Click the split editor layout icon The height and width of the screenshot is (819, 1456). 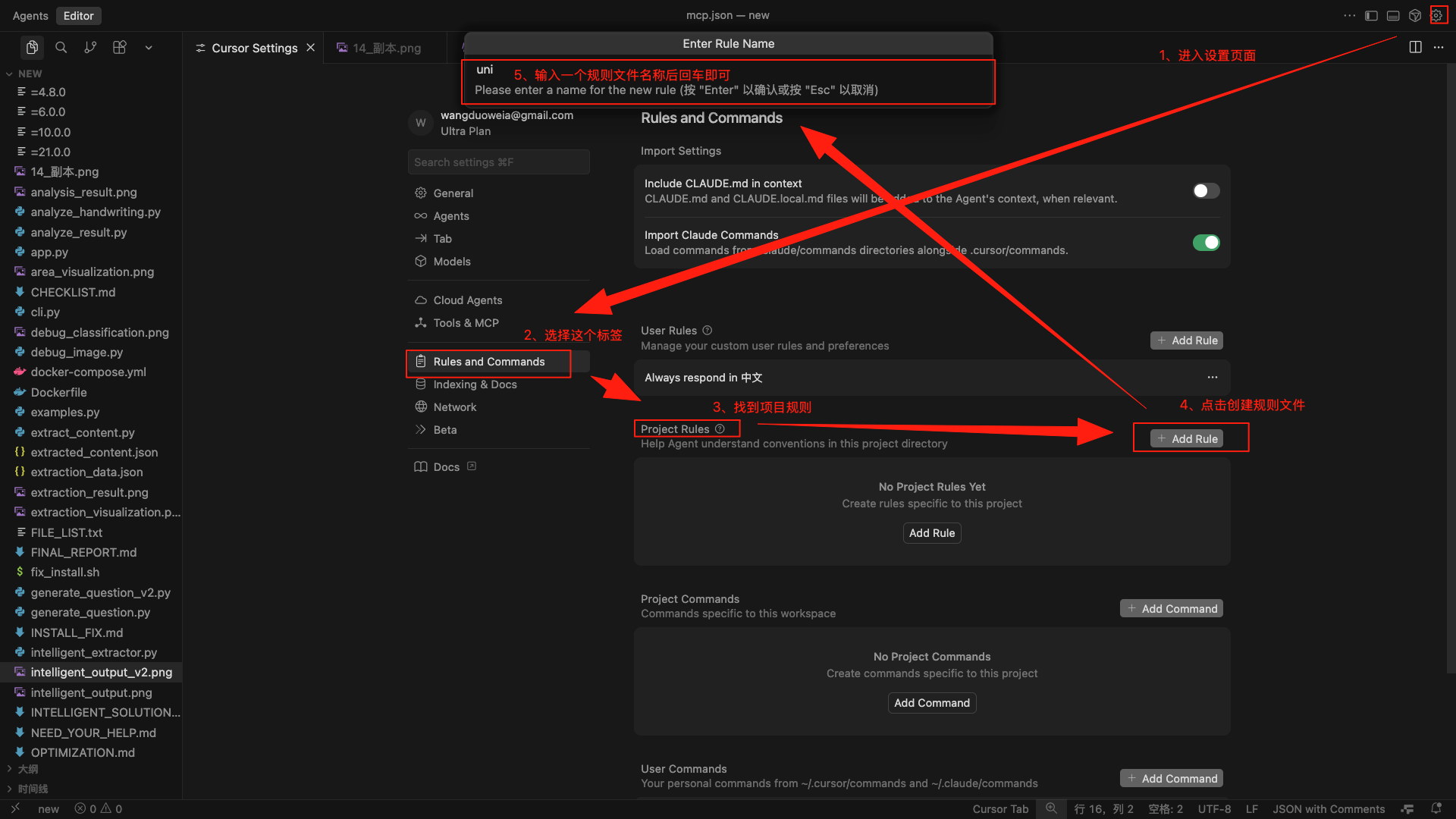1415,47
